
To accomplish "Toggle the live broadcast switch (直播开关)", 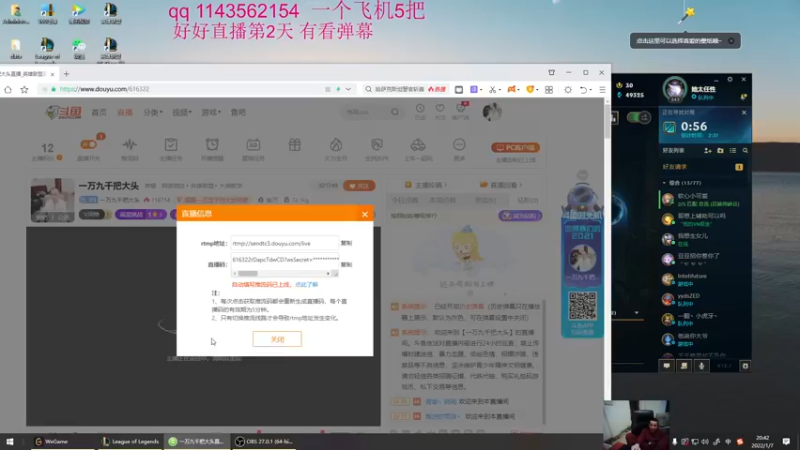I will click(89, 145).
